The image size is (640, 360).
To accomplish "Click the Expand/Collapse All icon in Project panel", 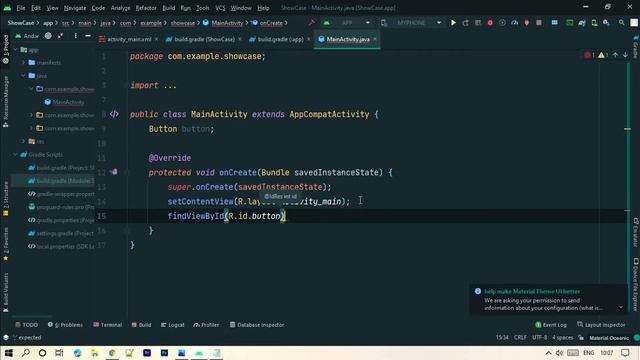I will pyautogui.click(x=60, y=36).
